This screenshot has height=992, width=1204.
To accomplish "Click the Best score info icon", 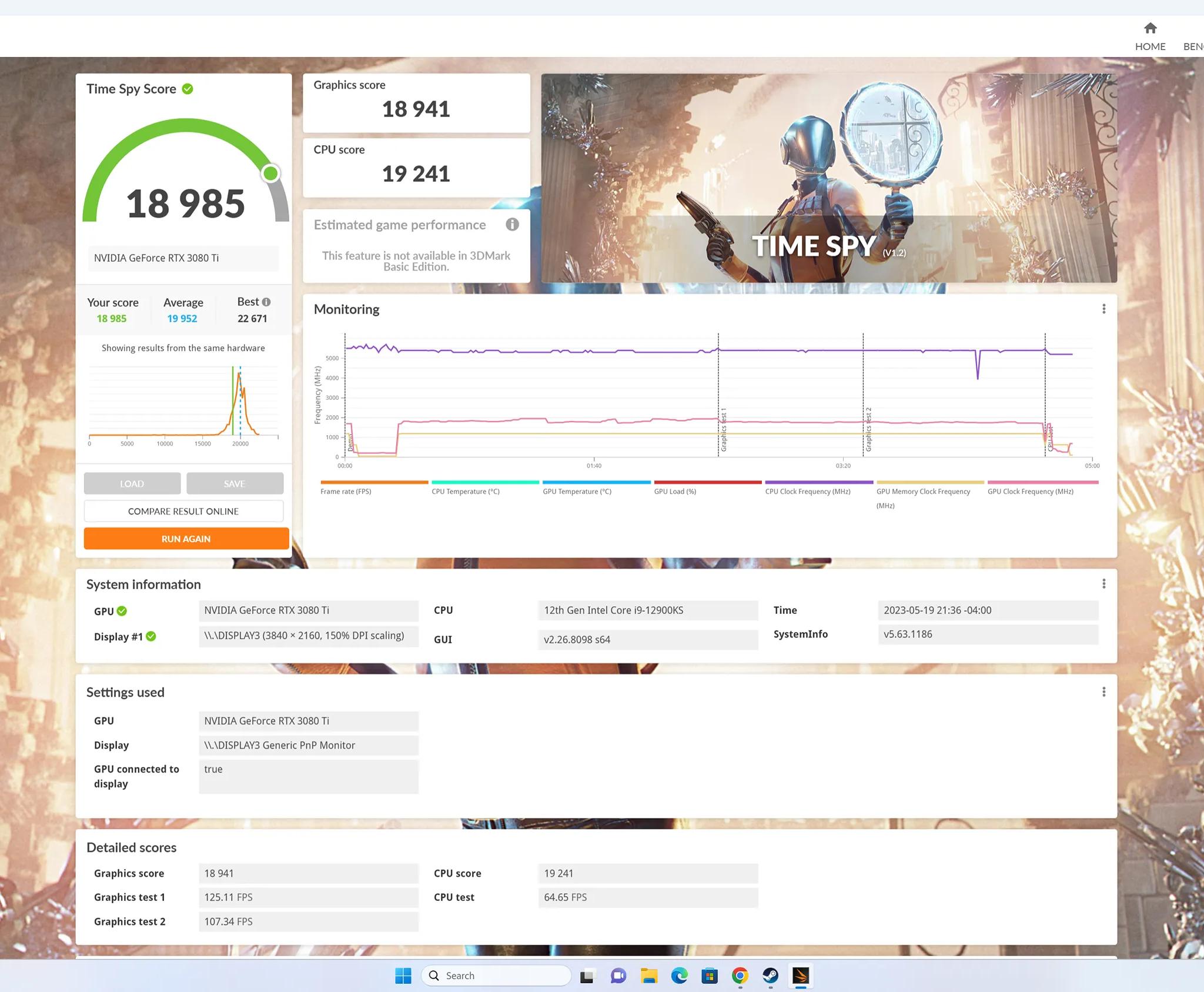I will (266, 302).
